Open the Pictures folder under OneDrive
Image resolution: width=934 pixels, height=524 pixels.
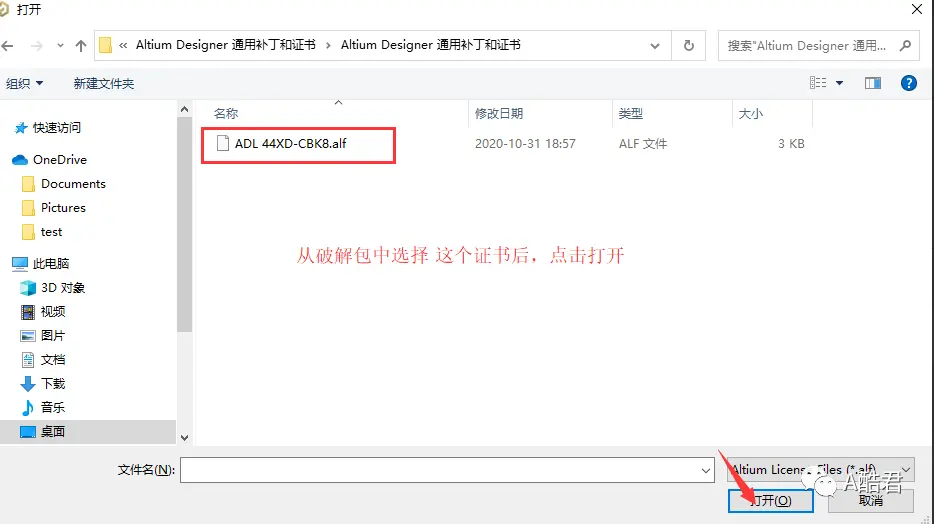click(x=63, y=208)
